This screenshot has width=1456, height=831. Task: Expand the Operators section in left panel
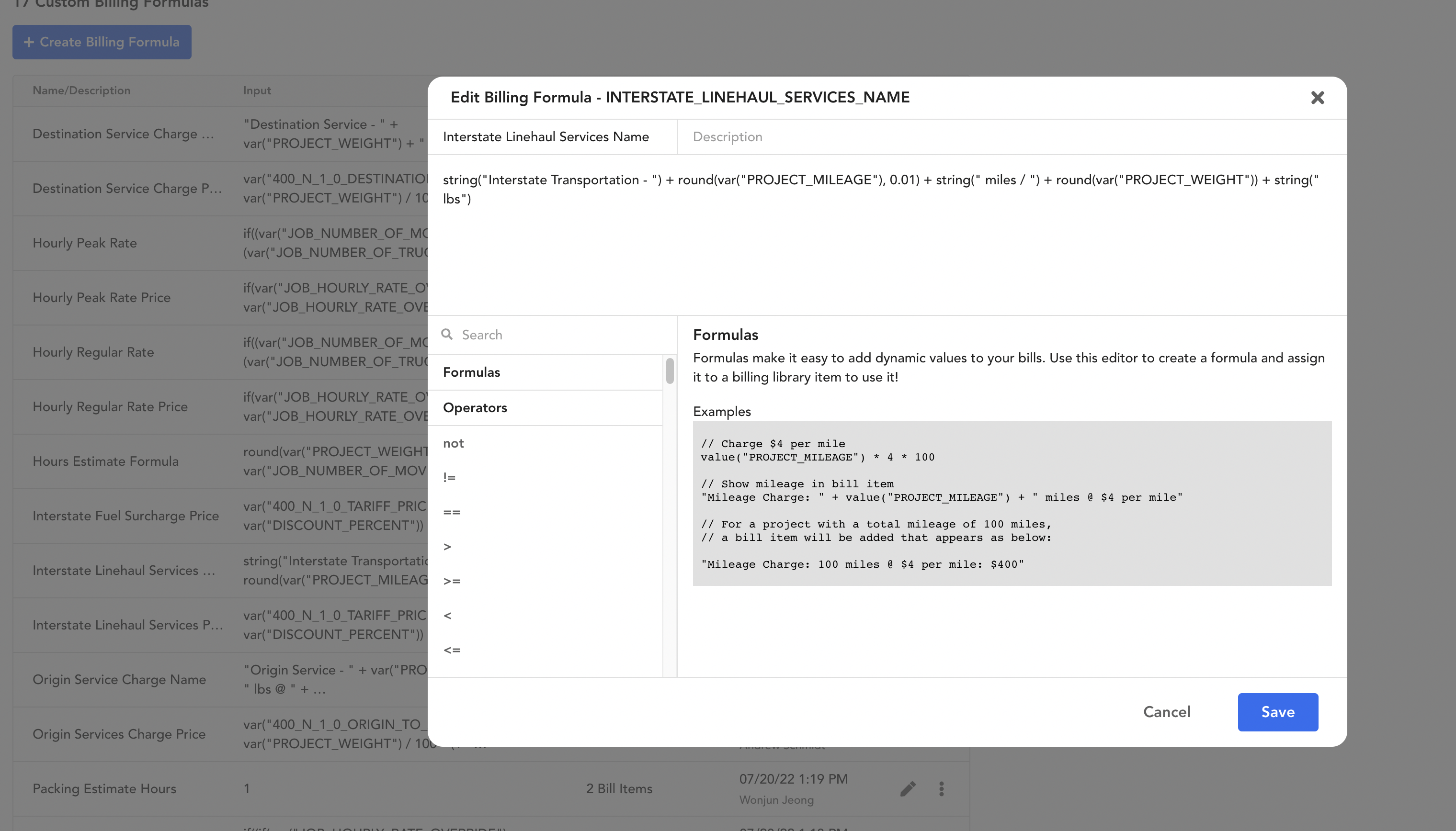(475, 407)
